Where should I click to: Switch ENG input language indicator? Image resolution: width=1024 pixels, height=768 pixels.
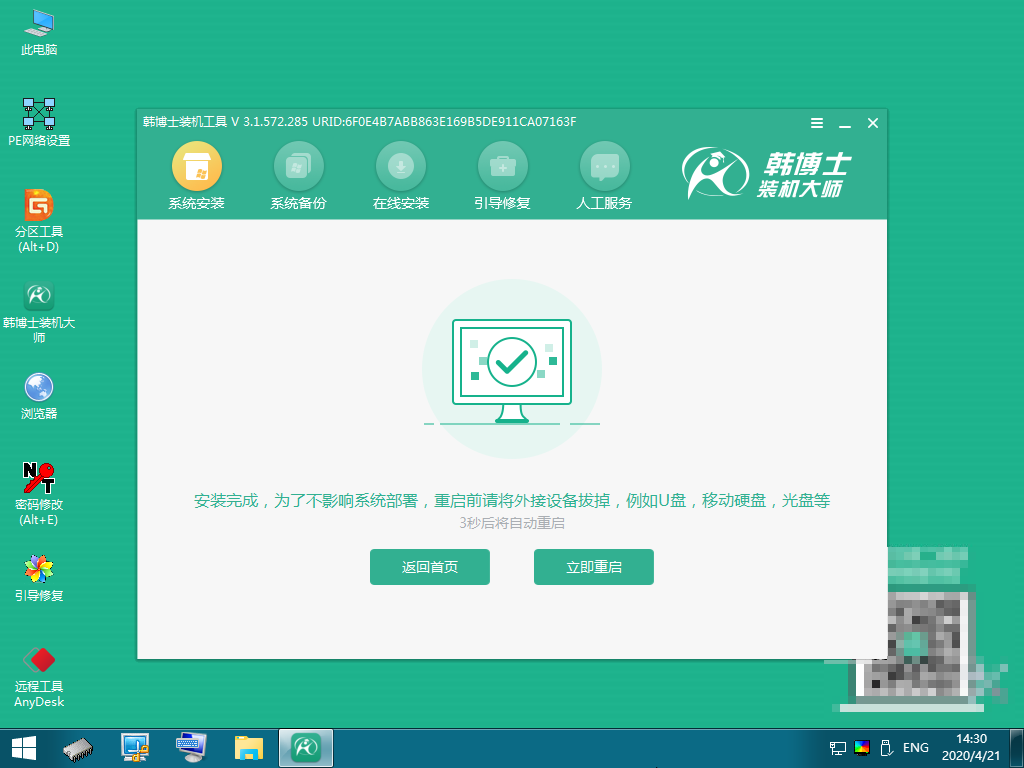(916, 748)
